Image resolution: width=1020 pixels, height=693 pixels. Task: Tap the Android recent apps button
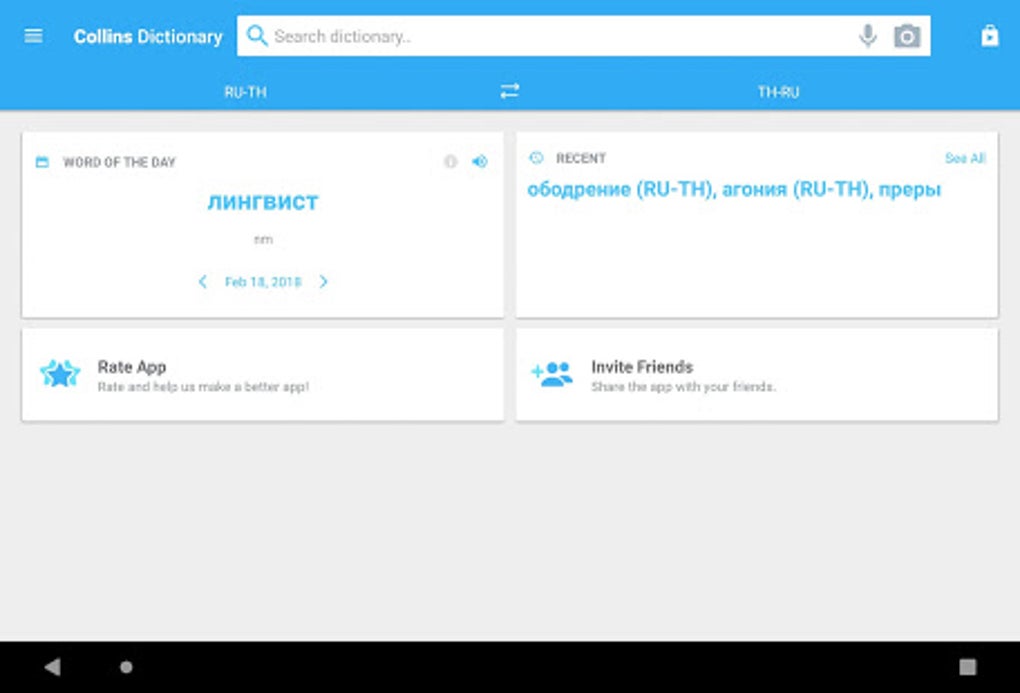tap(967, 666)
